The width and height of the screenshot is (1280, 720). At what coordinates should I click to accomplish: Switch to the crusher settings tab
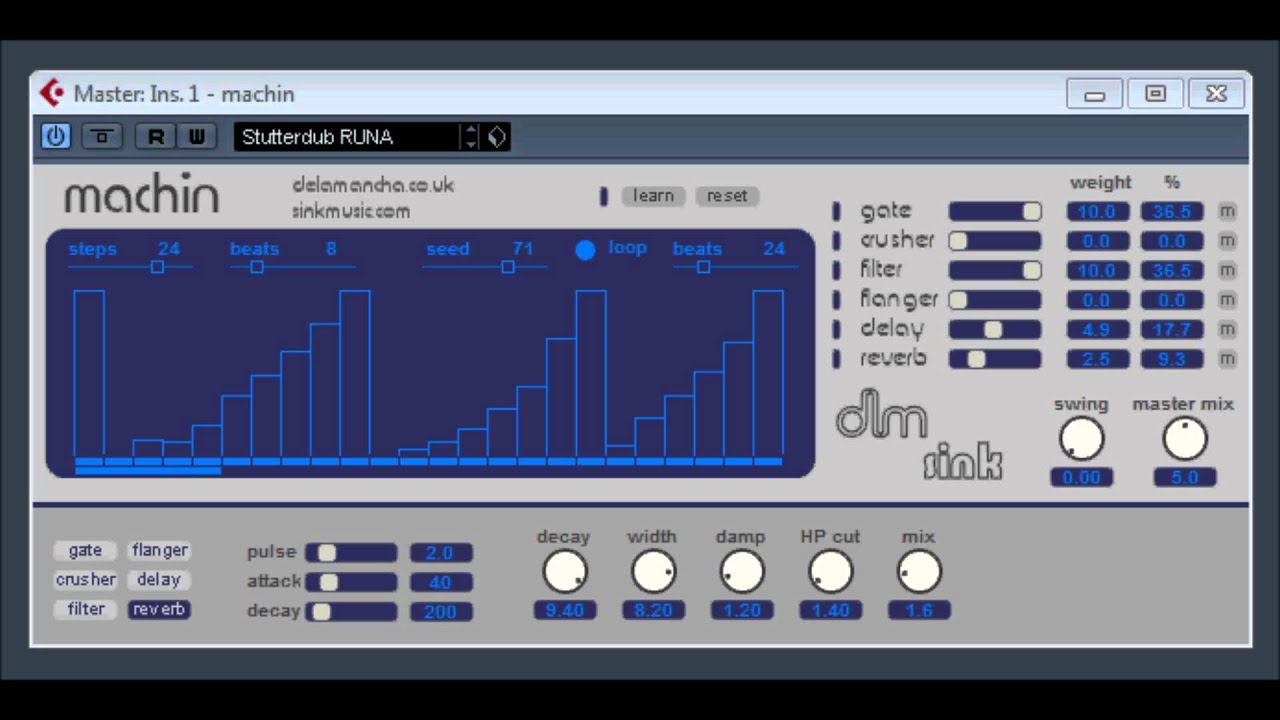(x=85, y=580)
